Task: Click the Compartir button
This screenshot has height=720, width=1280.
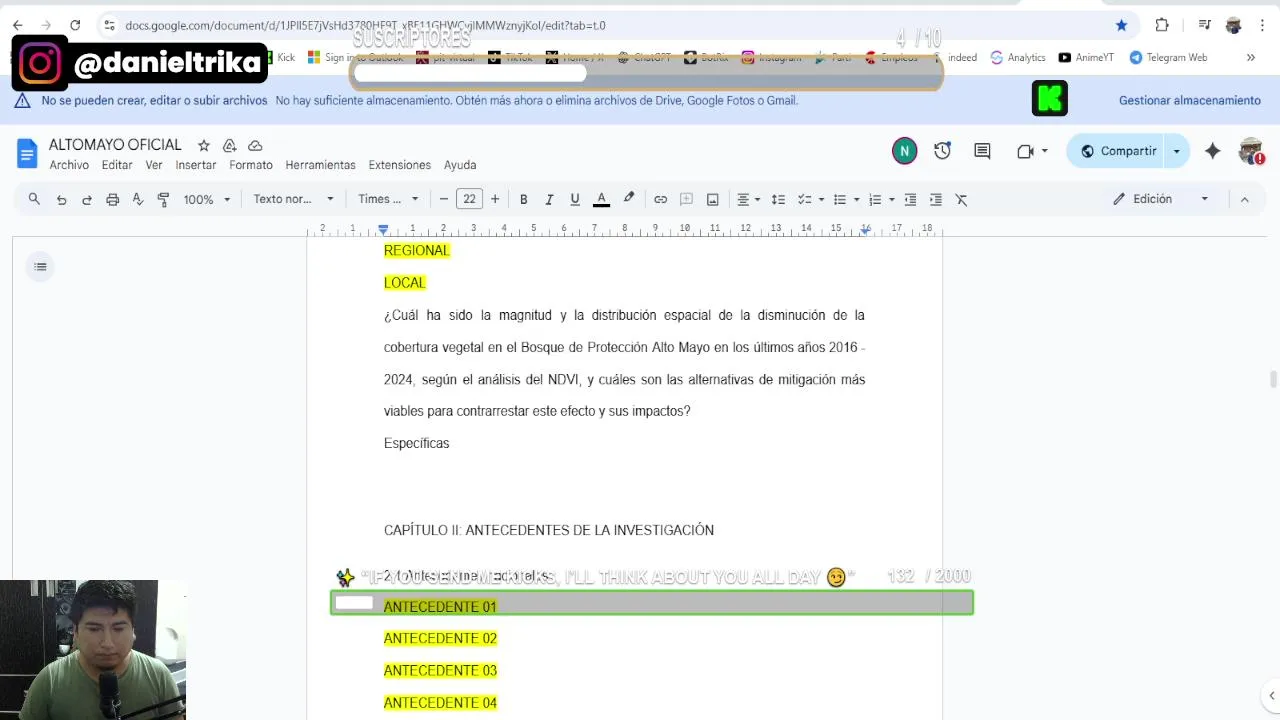Action: [1118, 151]
